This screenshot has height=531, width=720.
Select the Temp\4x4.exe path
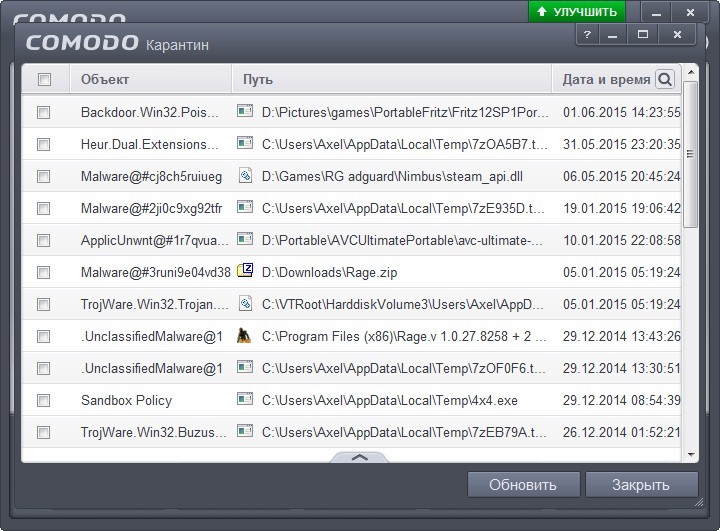pos(389,401)
